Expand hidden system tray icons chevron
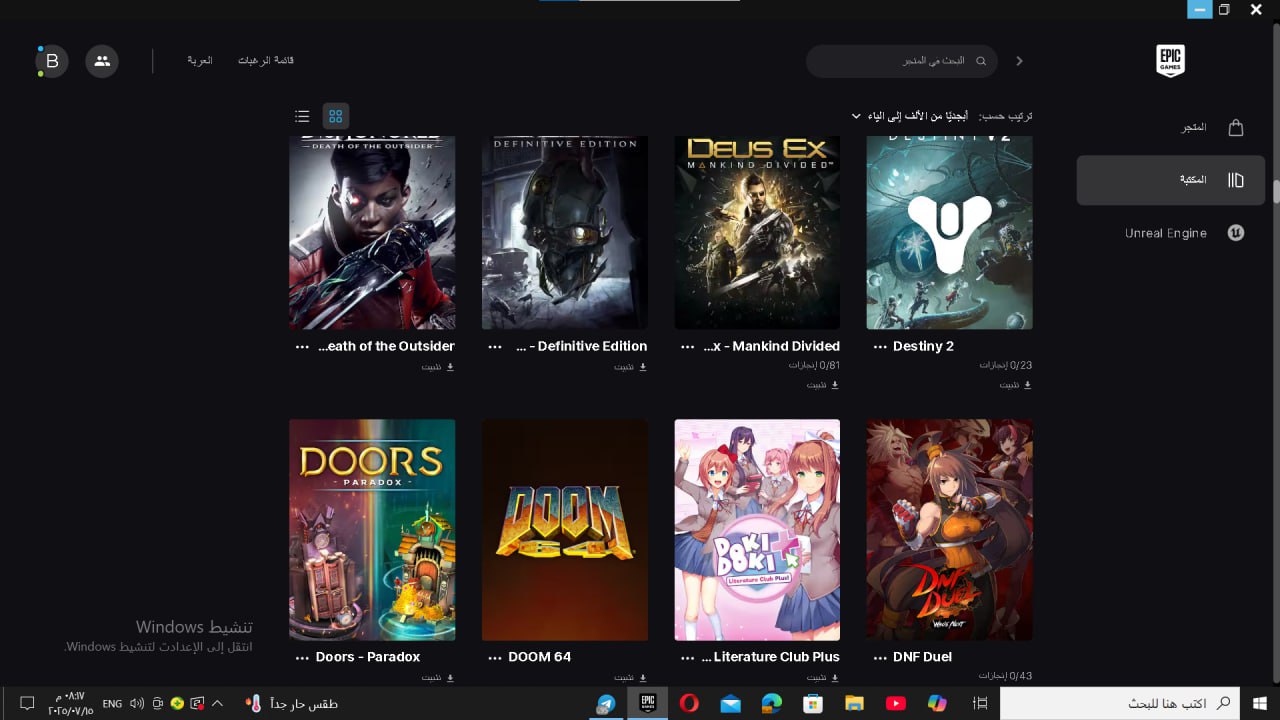Viewport: 1280px width, 720px height. 217,703
